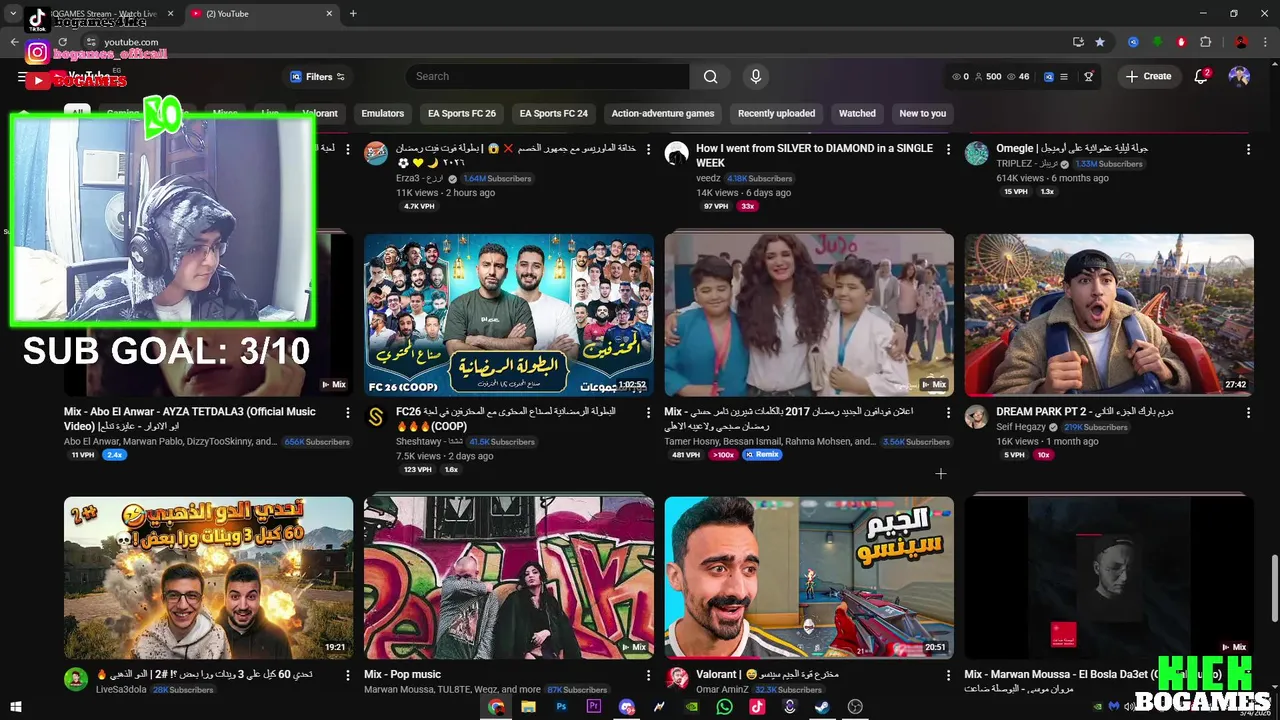Open new tab with plus button

(353, 14)
